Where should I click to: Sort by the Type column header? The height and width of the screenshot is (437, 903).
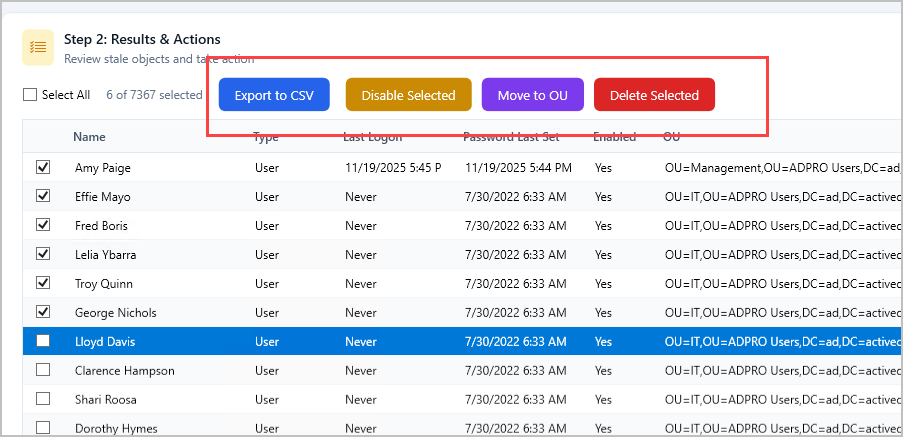tap(265, 137)
